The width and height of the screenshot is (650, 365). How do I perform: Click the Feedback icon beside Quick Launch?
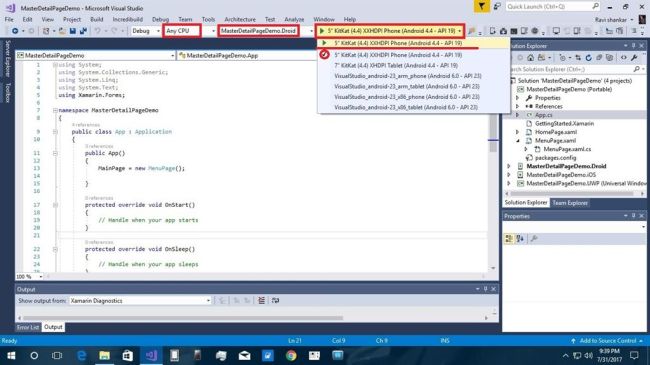pos(497,7)
